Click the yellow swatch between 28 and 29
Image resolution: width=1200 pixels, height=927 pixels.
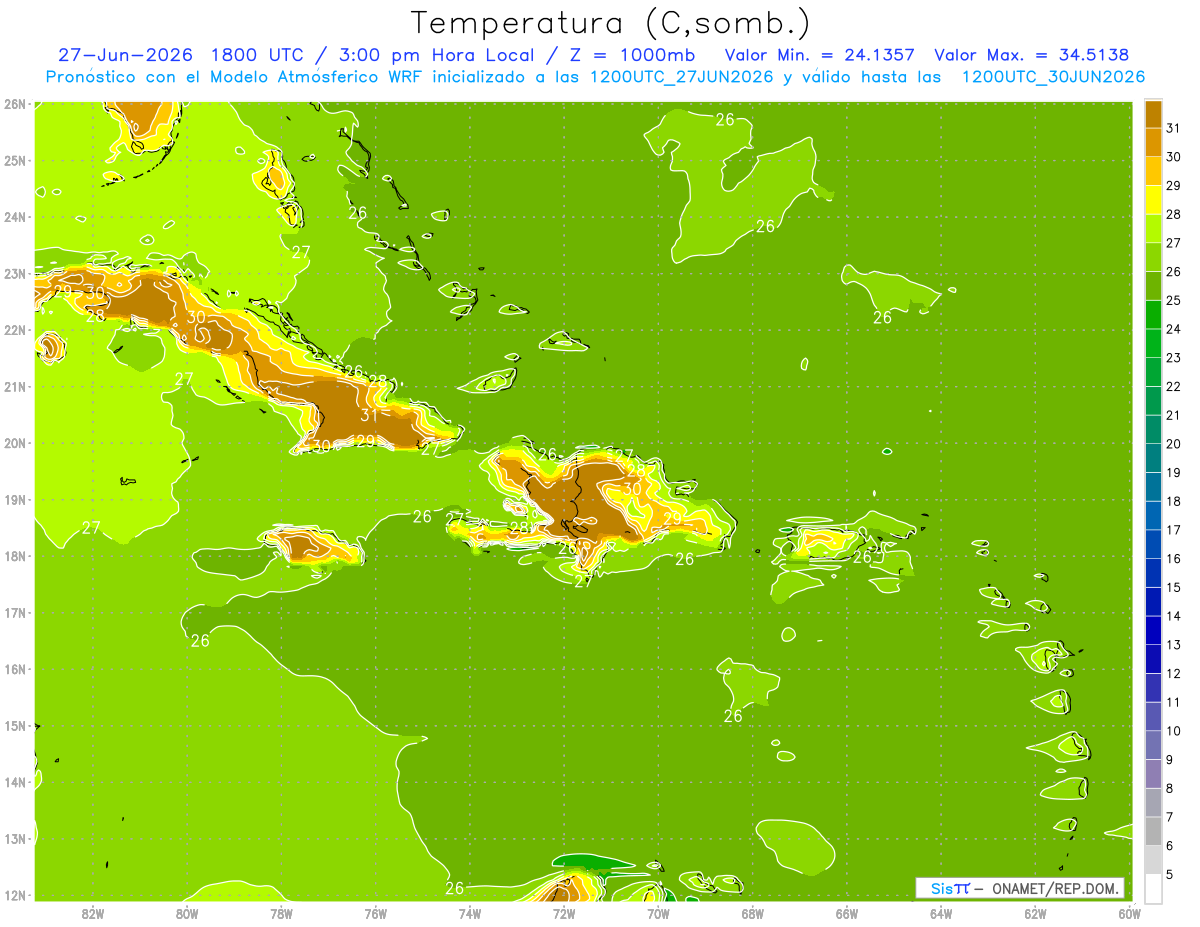click(1153, 199)
